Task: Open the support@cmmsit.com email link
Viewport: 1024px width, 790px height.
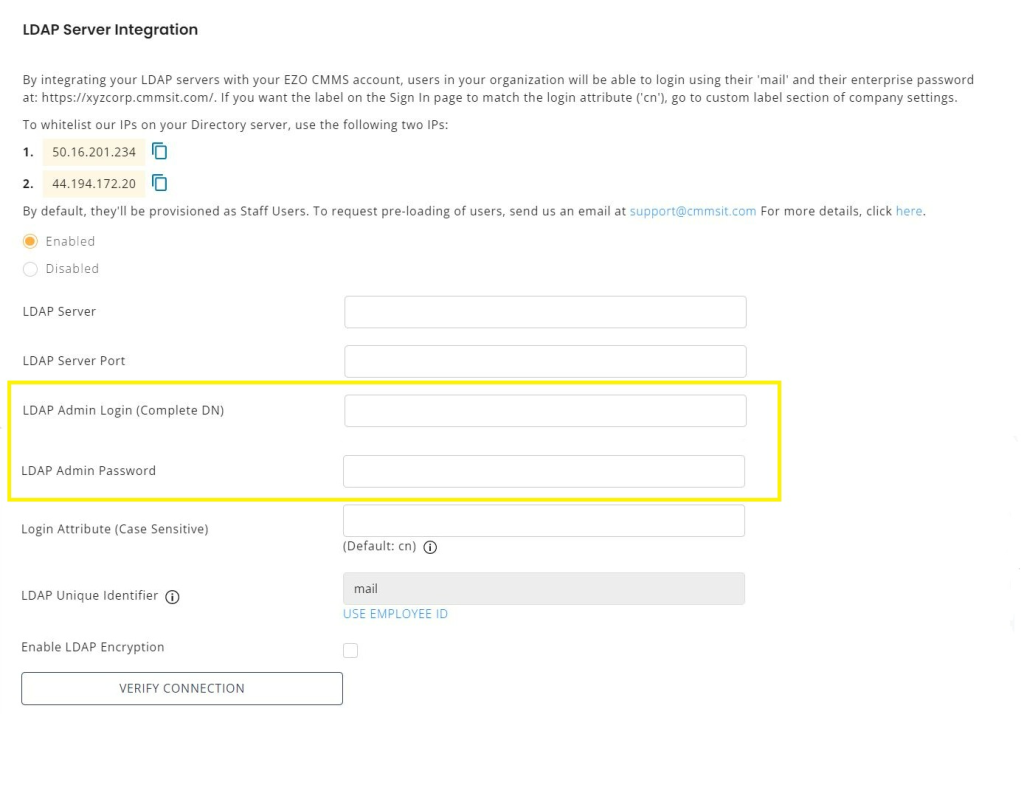Action: pyautogui.click(x=692, y=211)
